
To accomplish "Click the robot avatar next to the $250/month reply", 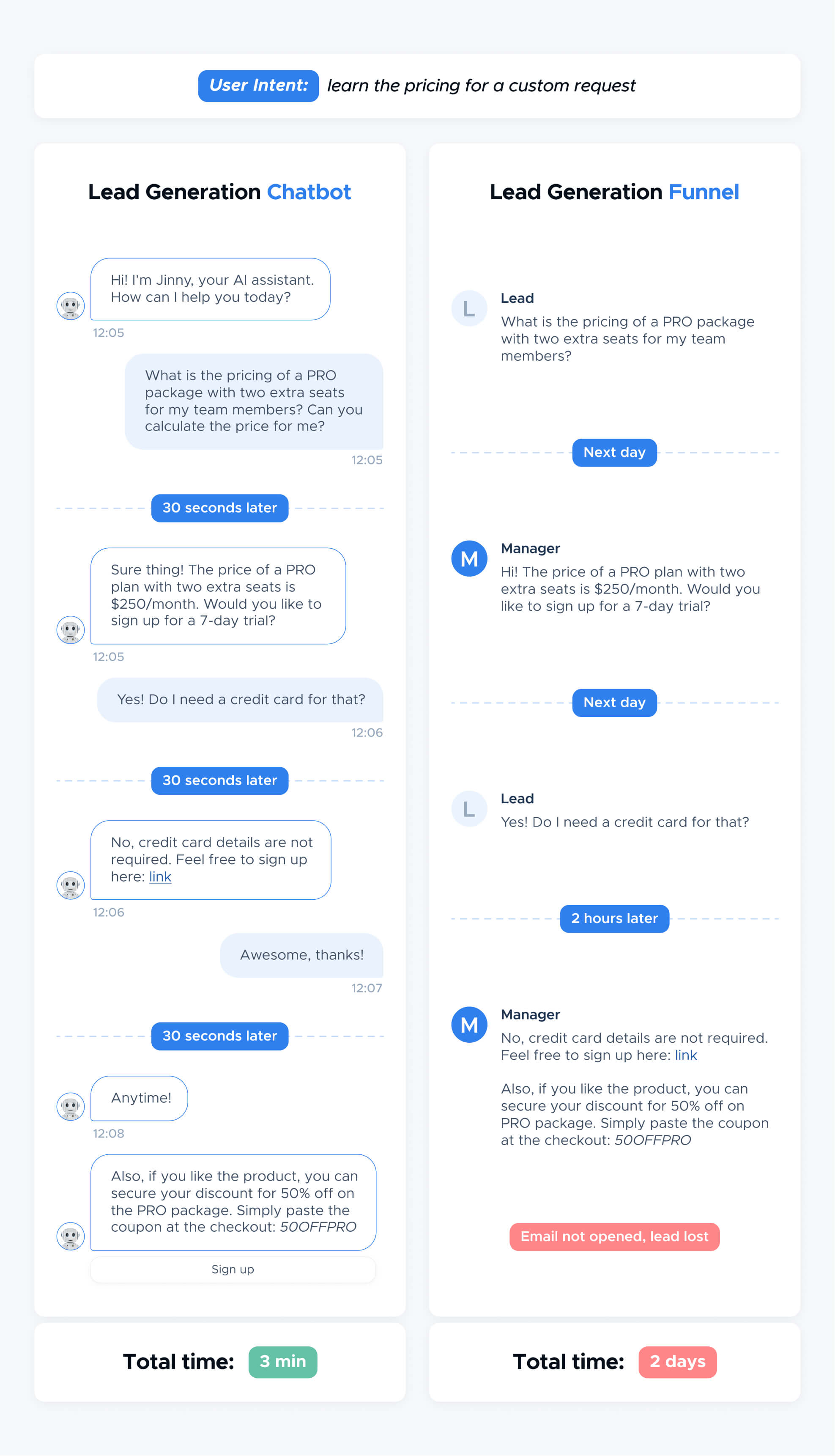I will click(x=71, y=630).
